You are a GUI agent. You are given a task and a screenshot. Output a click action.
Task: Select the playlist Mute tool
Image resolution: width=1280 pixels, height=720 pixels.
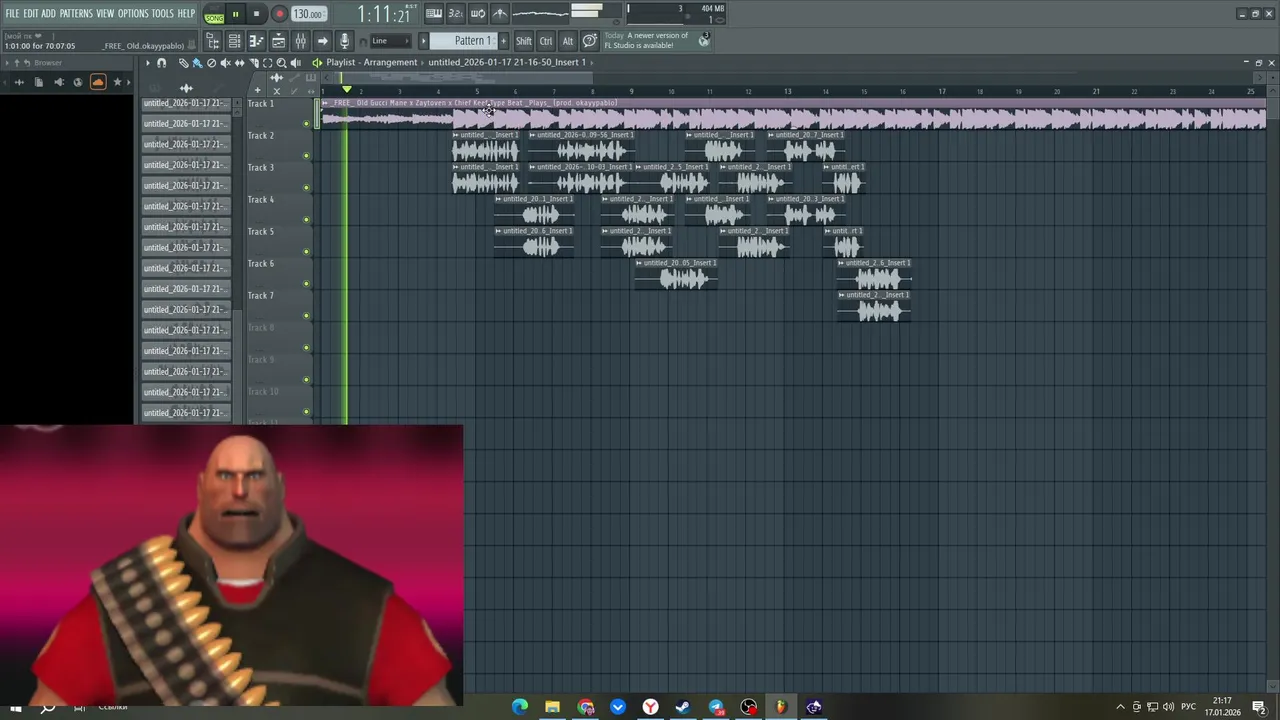(225, 63)
